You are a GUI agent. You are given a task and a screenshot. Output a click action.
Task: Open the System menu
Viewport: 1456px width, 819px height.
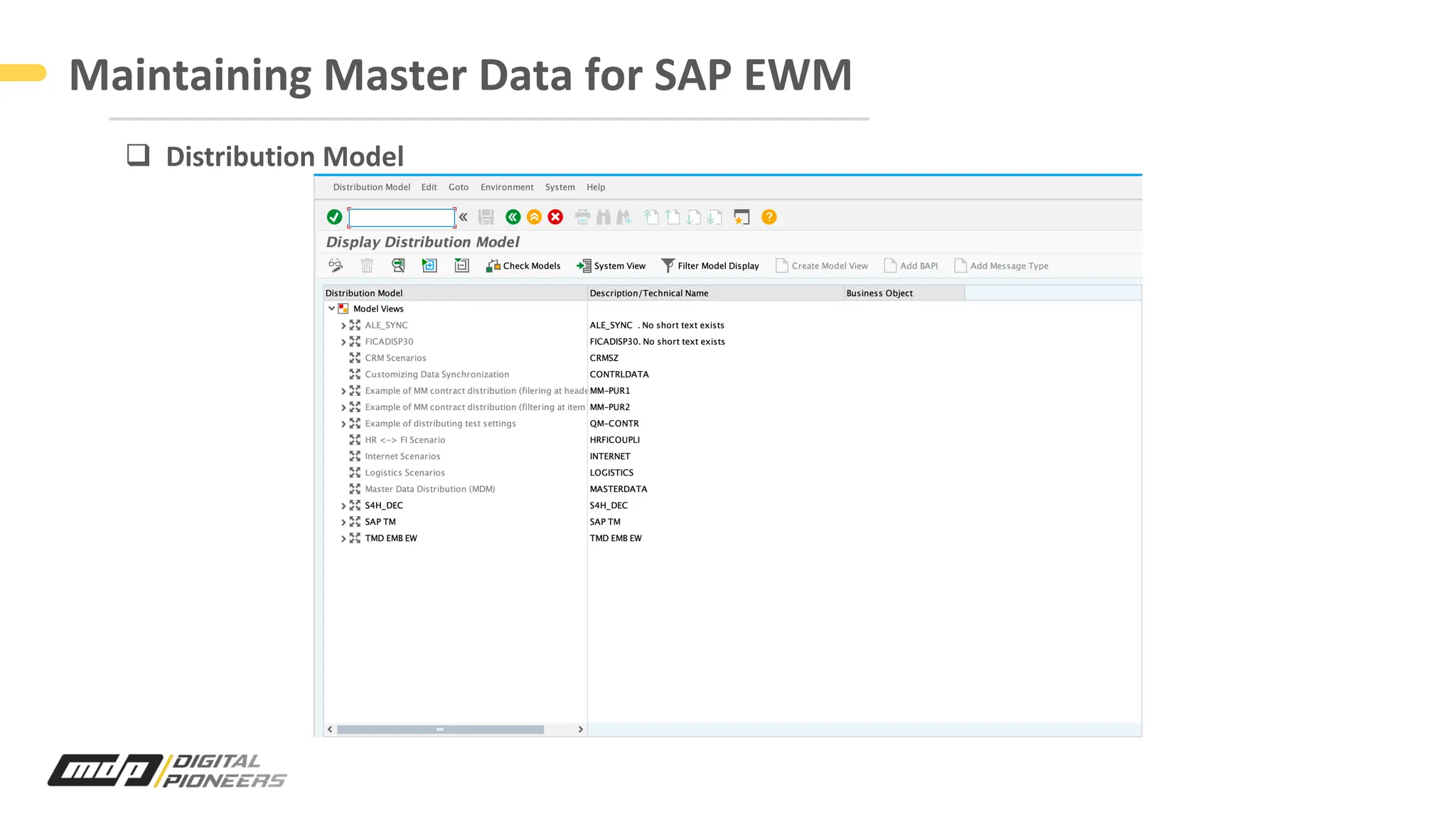coord(560,187)
